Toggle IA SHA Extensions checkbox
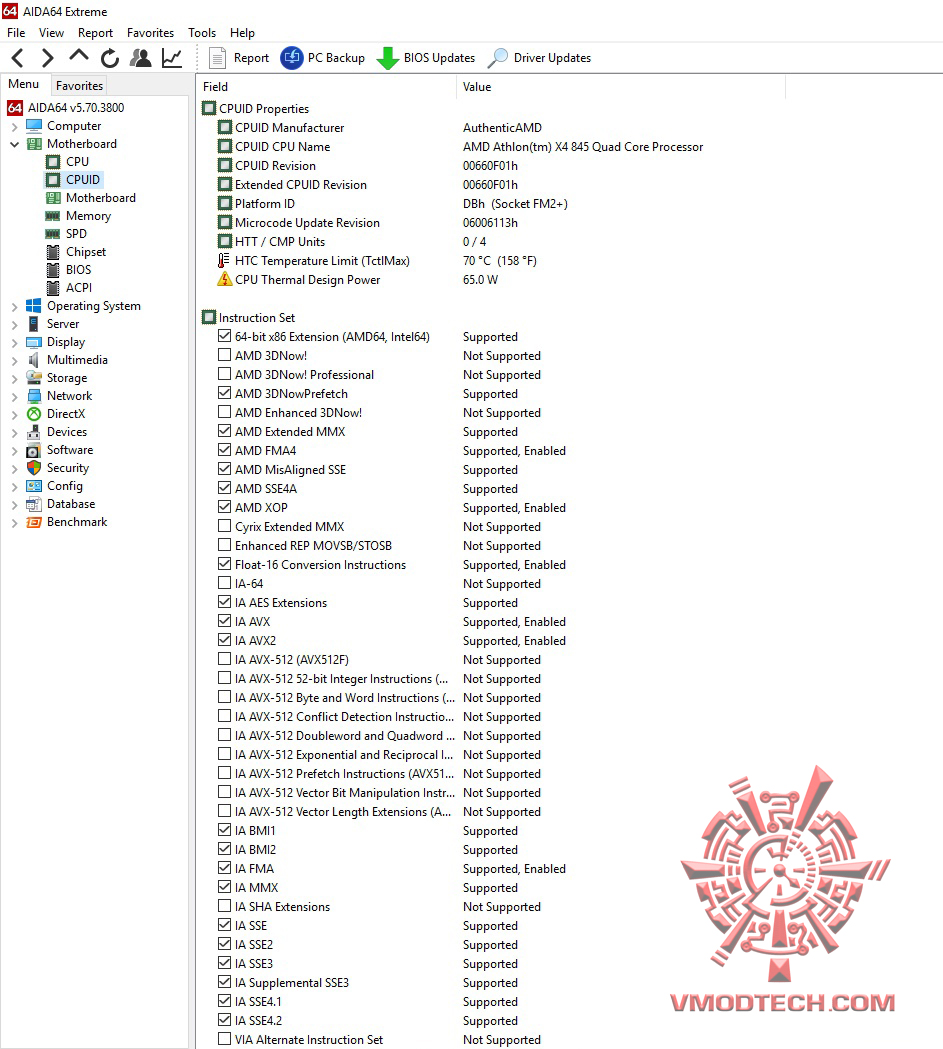The height and width of the screenshot is (1049, 943). point(225,906)
